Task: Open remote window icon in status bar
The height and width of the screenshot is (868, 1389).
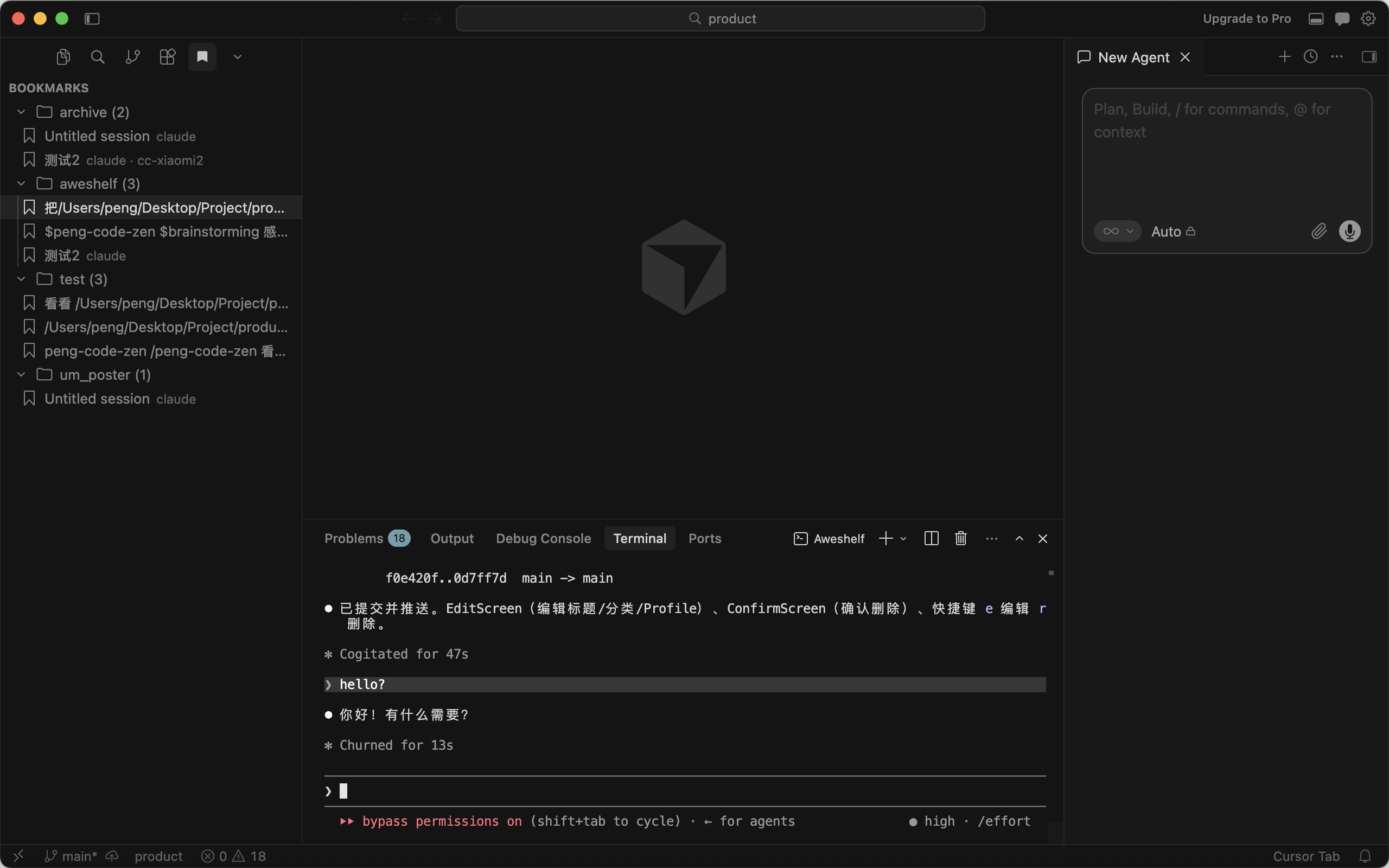Action: [x=18, y=856]
